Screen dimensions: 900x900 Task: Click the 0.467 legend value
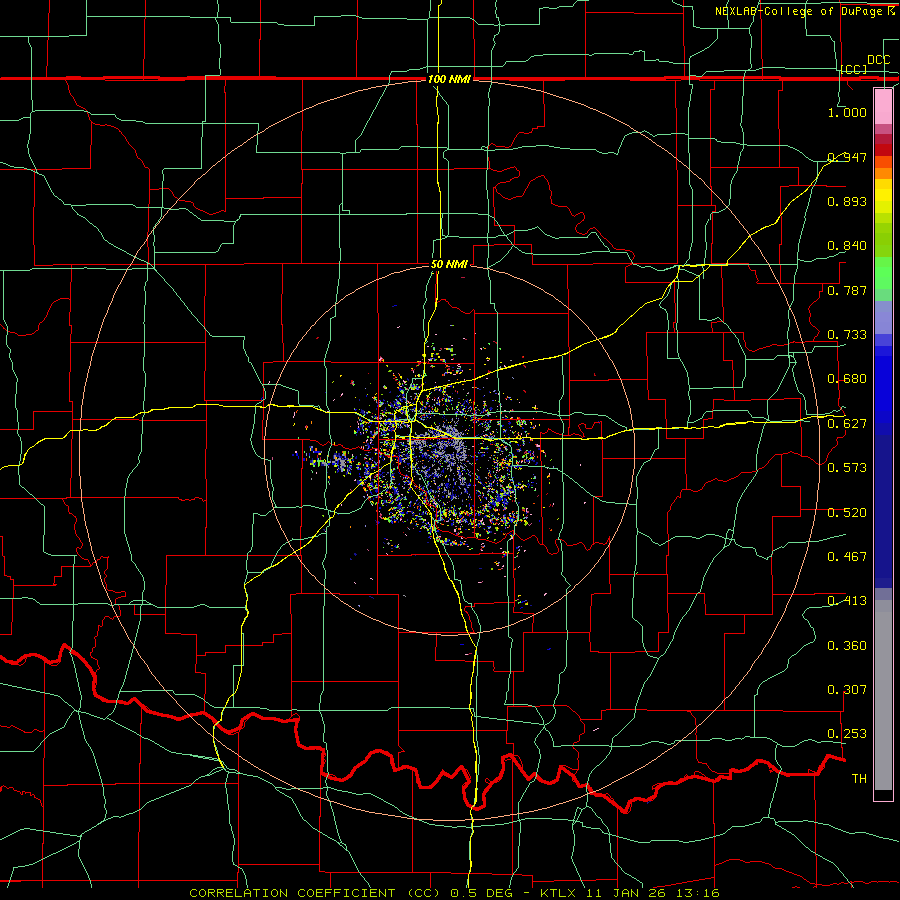click(847, 557)
